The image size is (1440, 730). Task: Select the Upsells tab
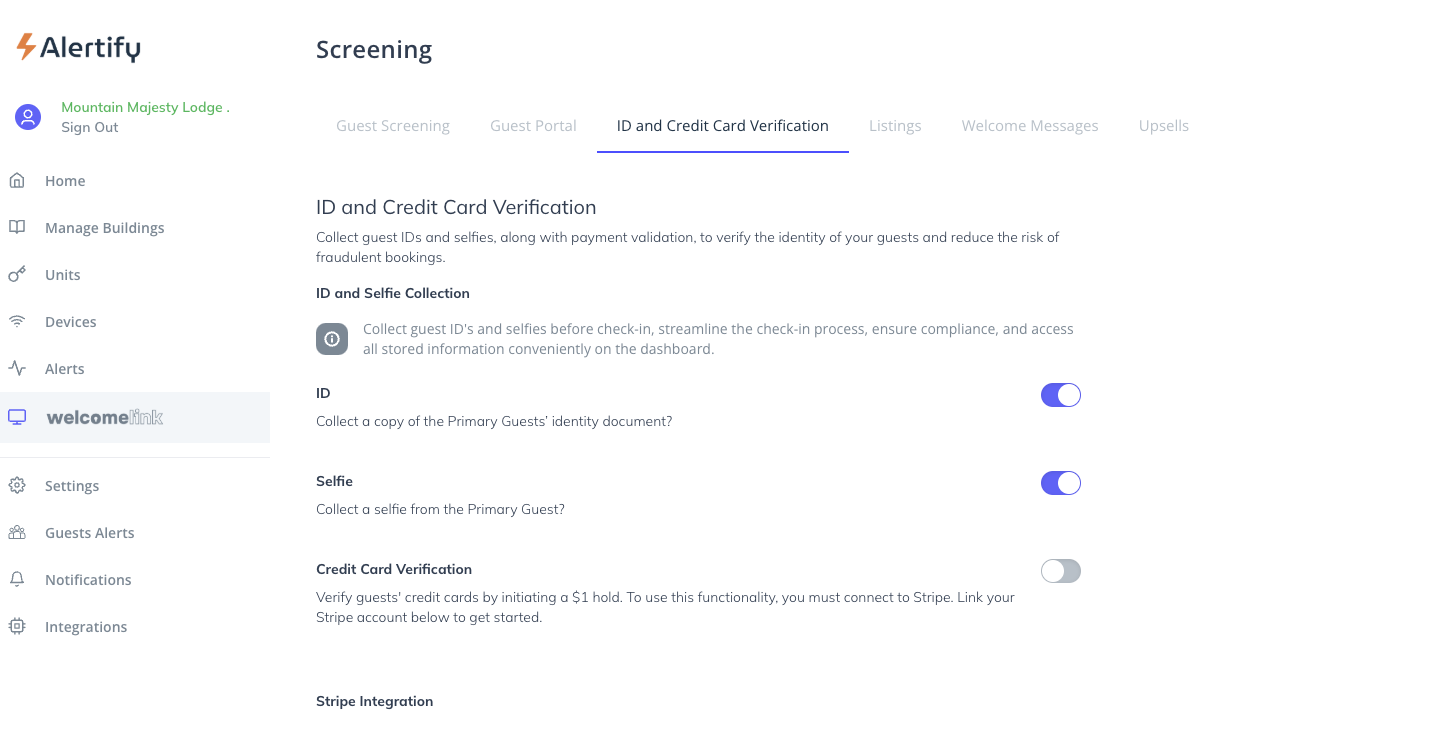tap(1164, 126)
